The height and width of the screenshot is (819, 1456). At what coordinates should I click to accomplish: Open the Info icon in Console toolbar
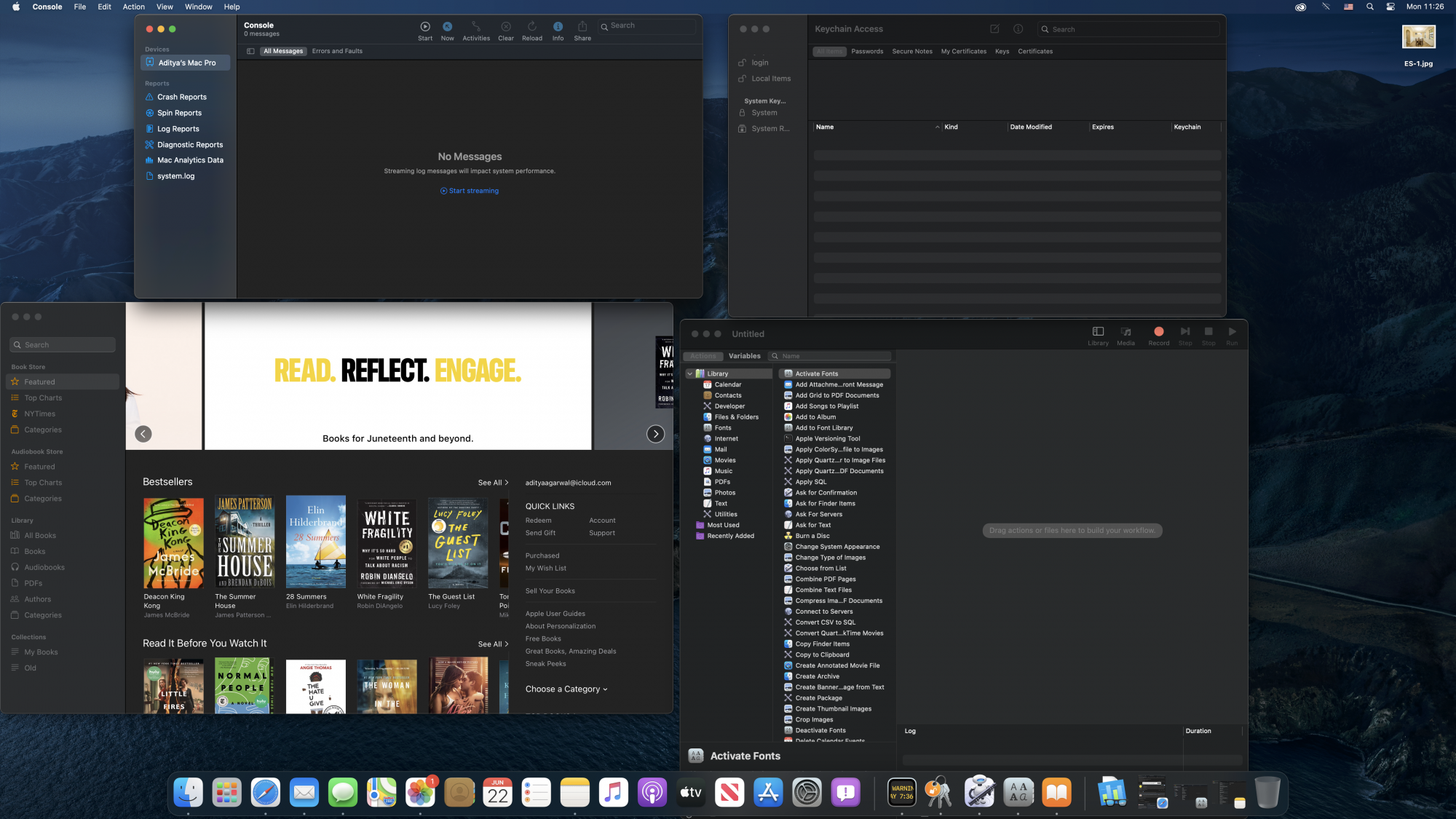558,27
